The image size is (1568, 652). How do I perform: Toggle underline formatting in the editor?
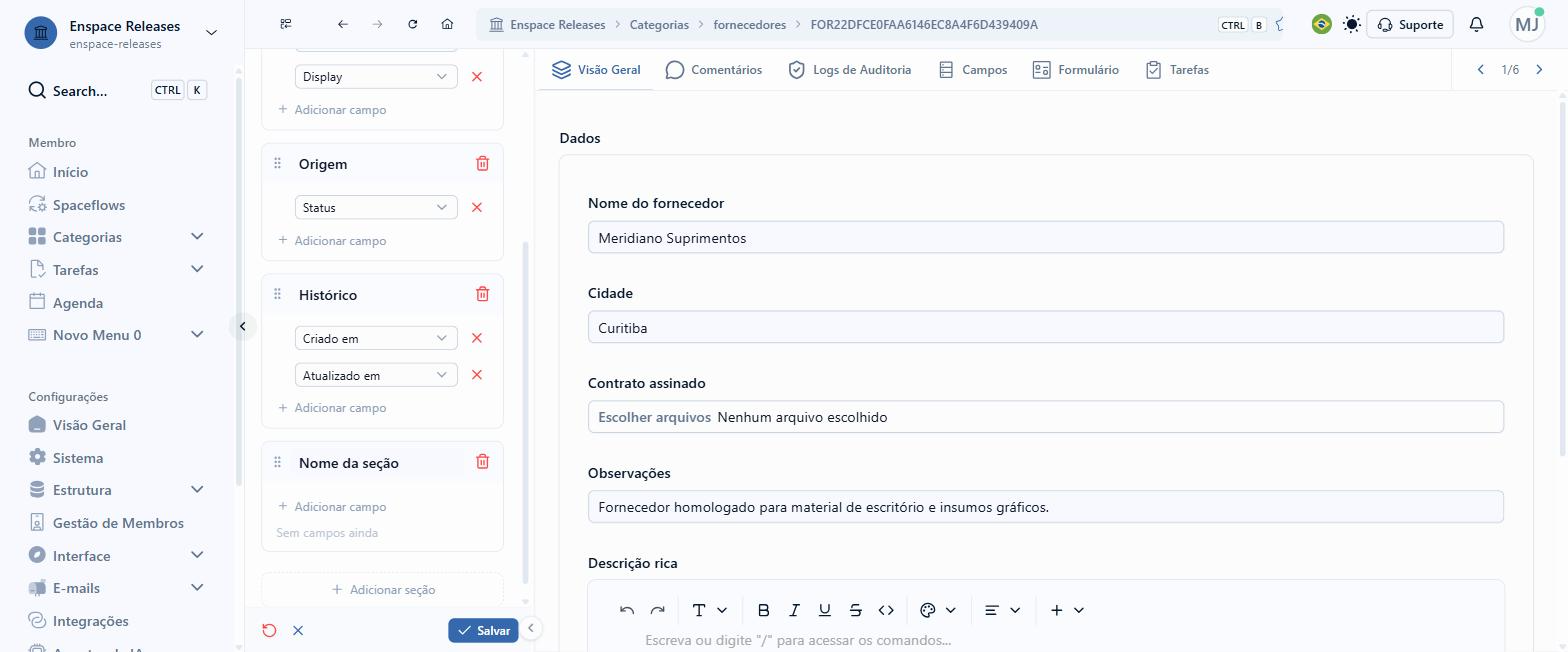pyautogui.click(x=824, y=610)
